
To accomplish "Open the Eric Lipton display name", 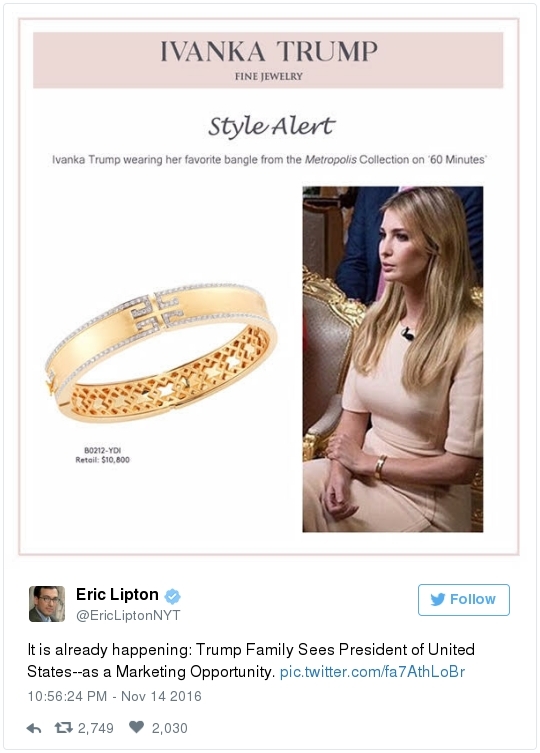I will click(x=117, y=595).
